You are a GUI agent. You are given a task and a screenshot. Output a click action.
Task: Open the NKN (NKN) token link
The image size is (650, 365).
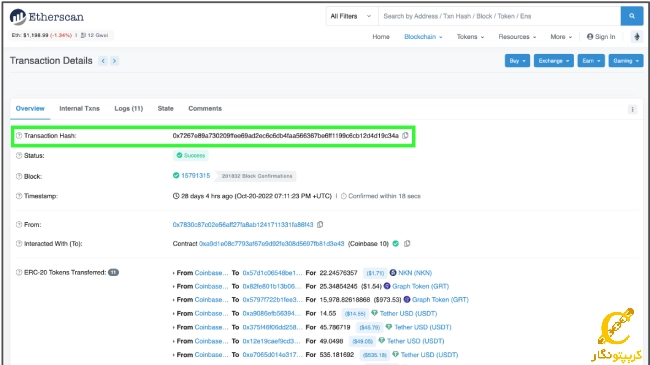coord(415,273)
